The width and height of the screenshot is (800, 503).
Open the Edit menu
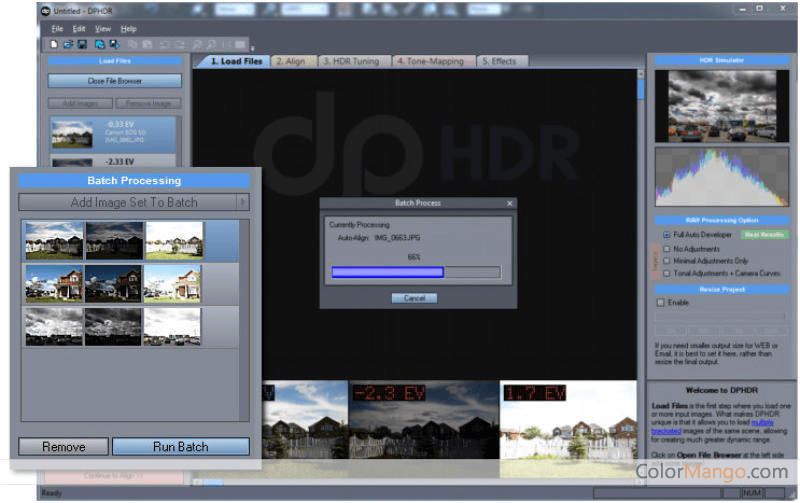click(x=79, y=29)
